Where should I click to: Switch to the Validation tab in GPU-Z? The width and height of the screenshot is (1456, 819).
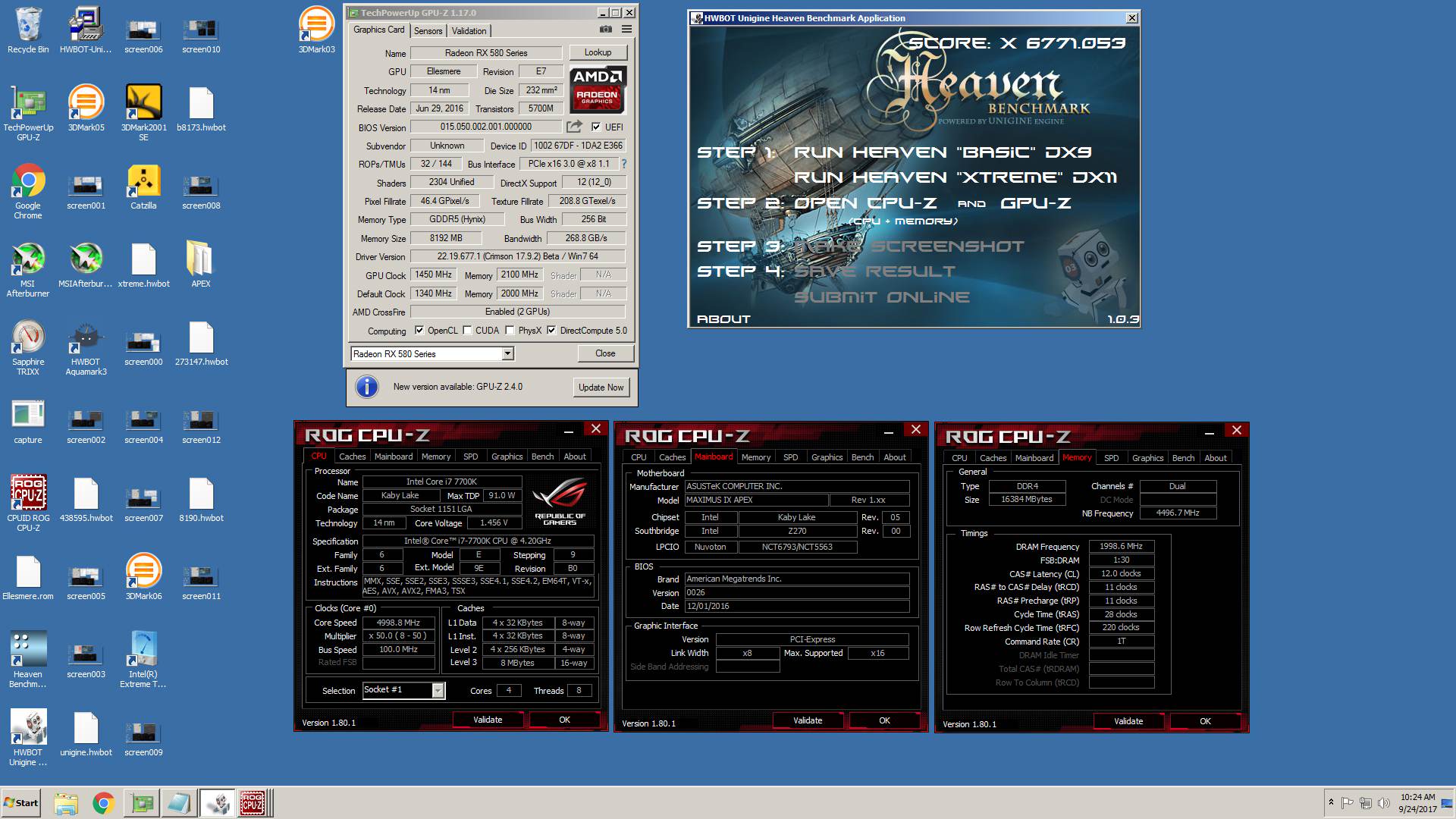click(x=469, y=31)
